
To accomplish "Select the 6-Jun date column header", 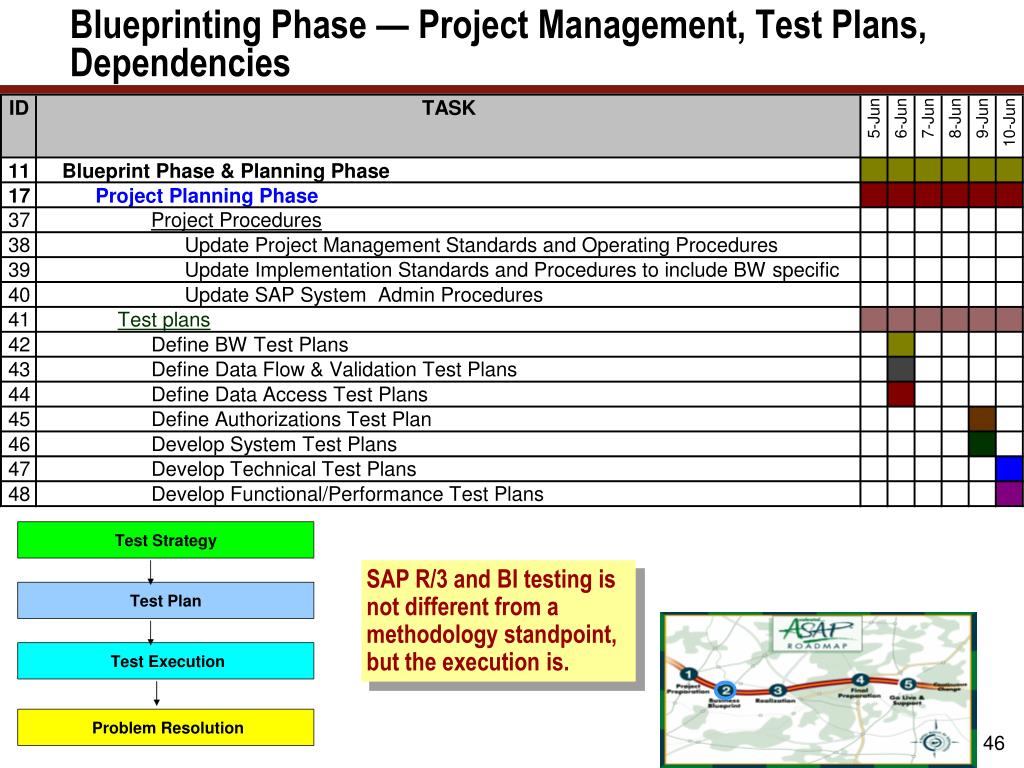I will pos(901,126).
